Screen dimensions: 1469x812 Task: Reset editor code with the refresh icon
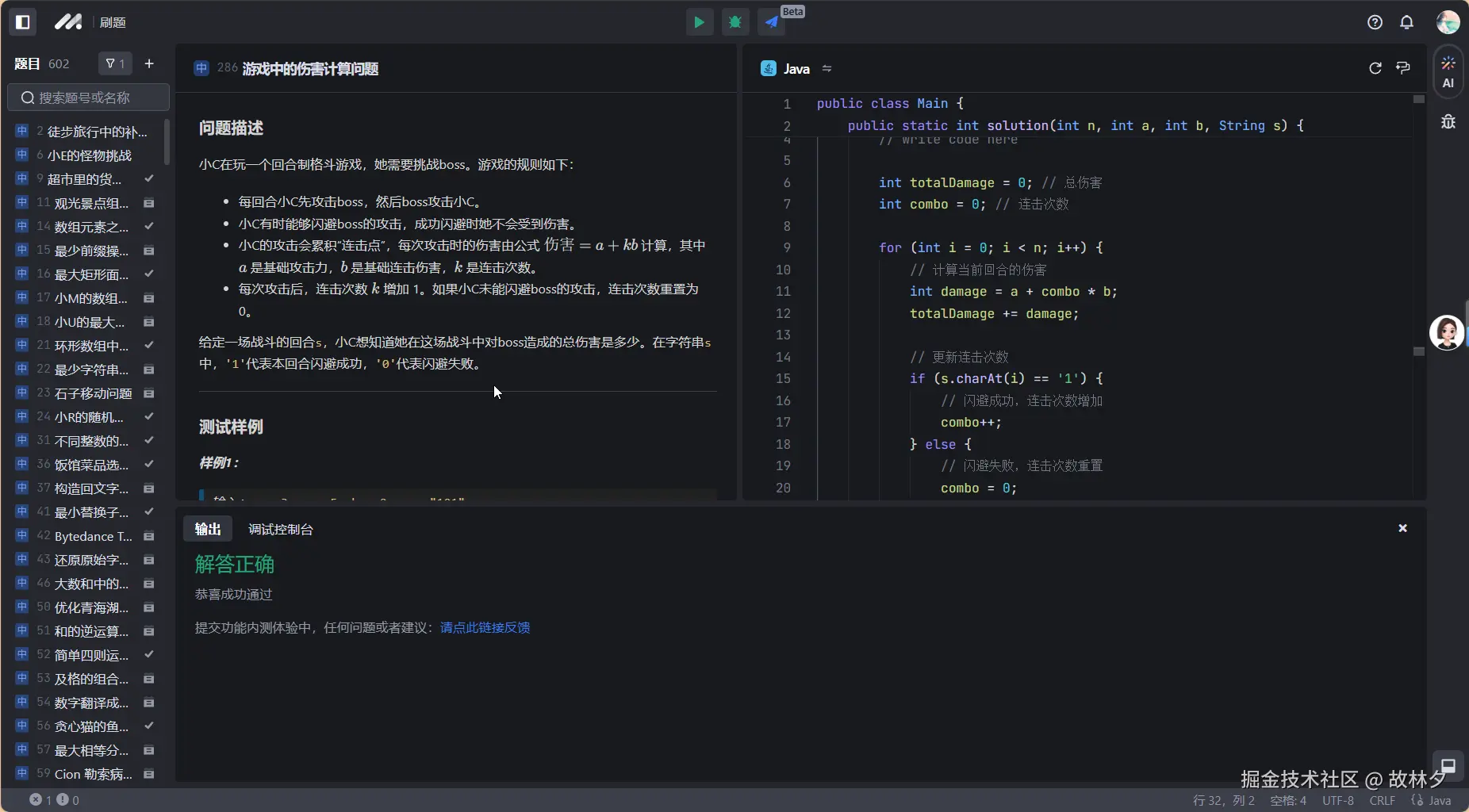tap(1373, 68)
